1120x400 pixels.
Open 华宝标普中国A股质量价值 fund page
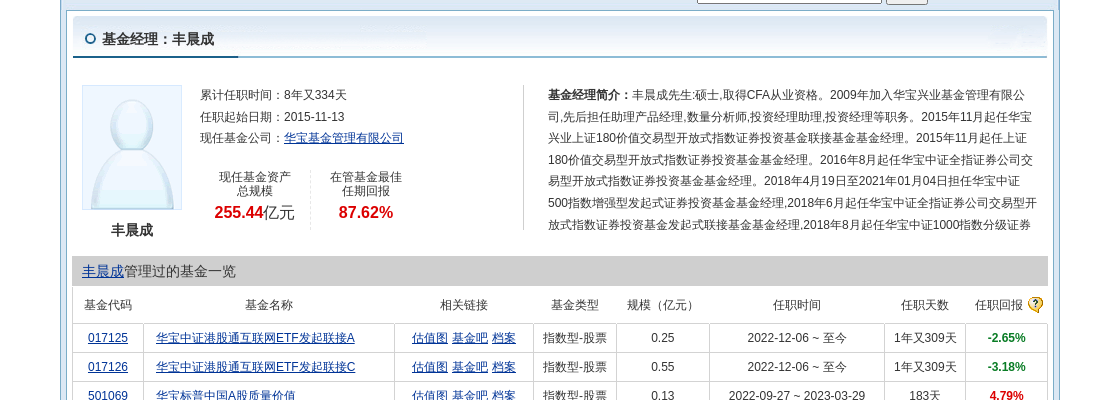coord(226,395)
